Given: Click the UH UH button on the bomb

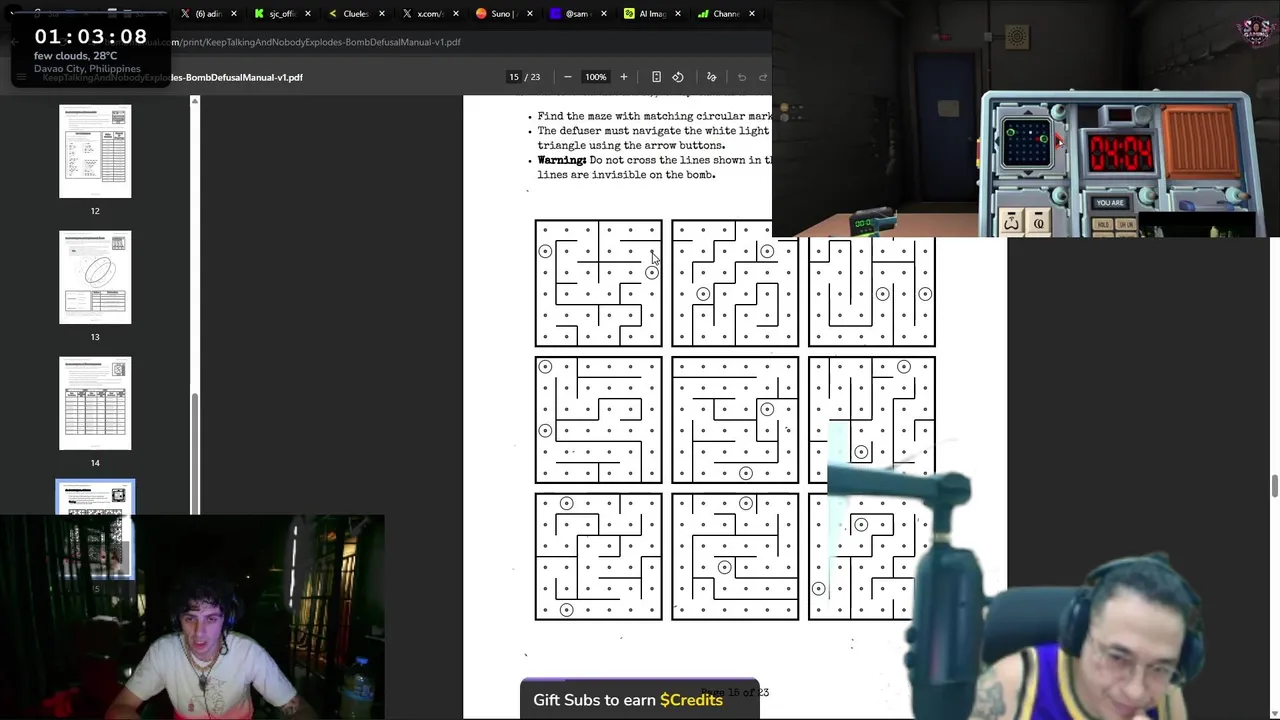Looking at the screenshot, I should pyautogui.click(x=1126, y=225).
